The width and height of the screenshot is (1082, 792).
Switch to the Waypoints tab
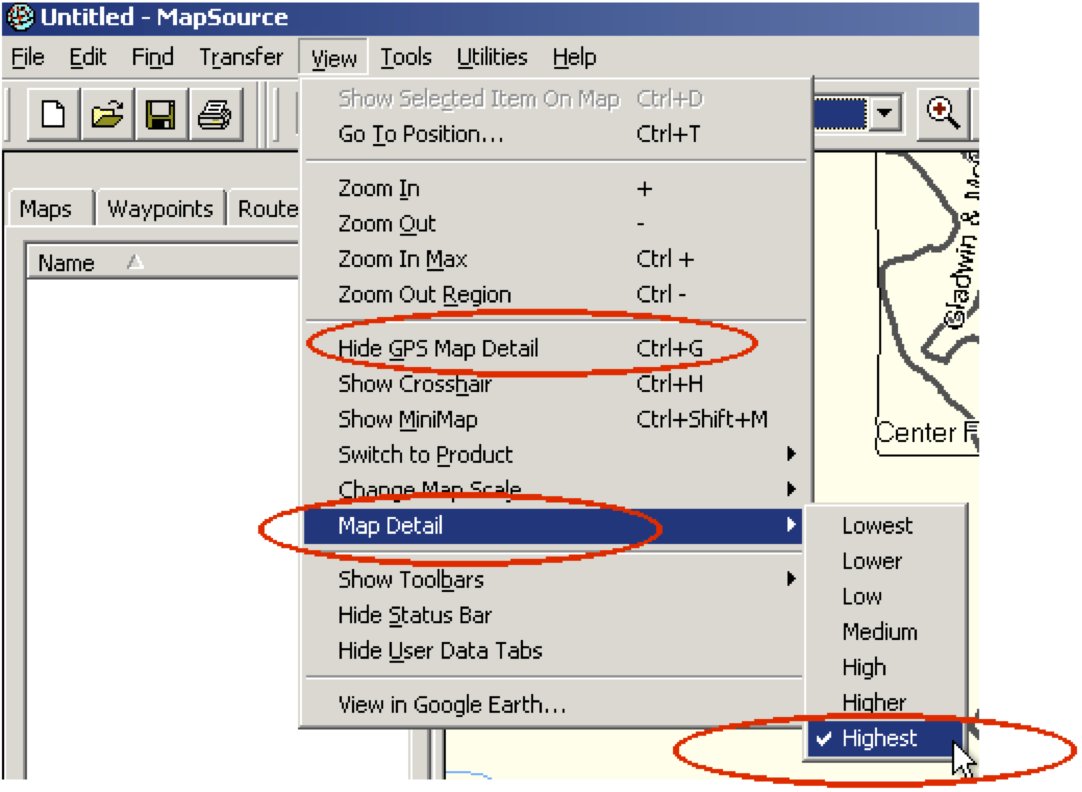(x=161, y=208)
